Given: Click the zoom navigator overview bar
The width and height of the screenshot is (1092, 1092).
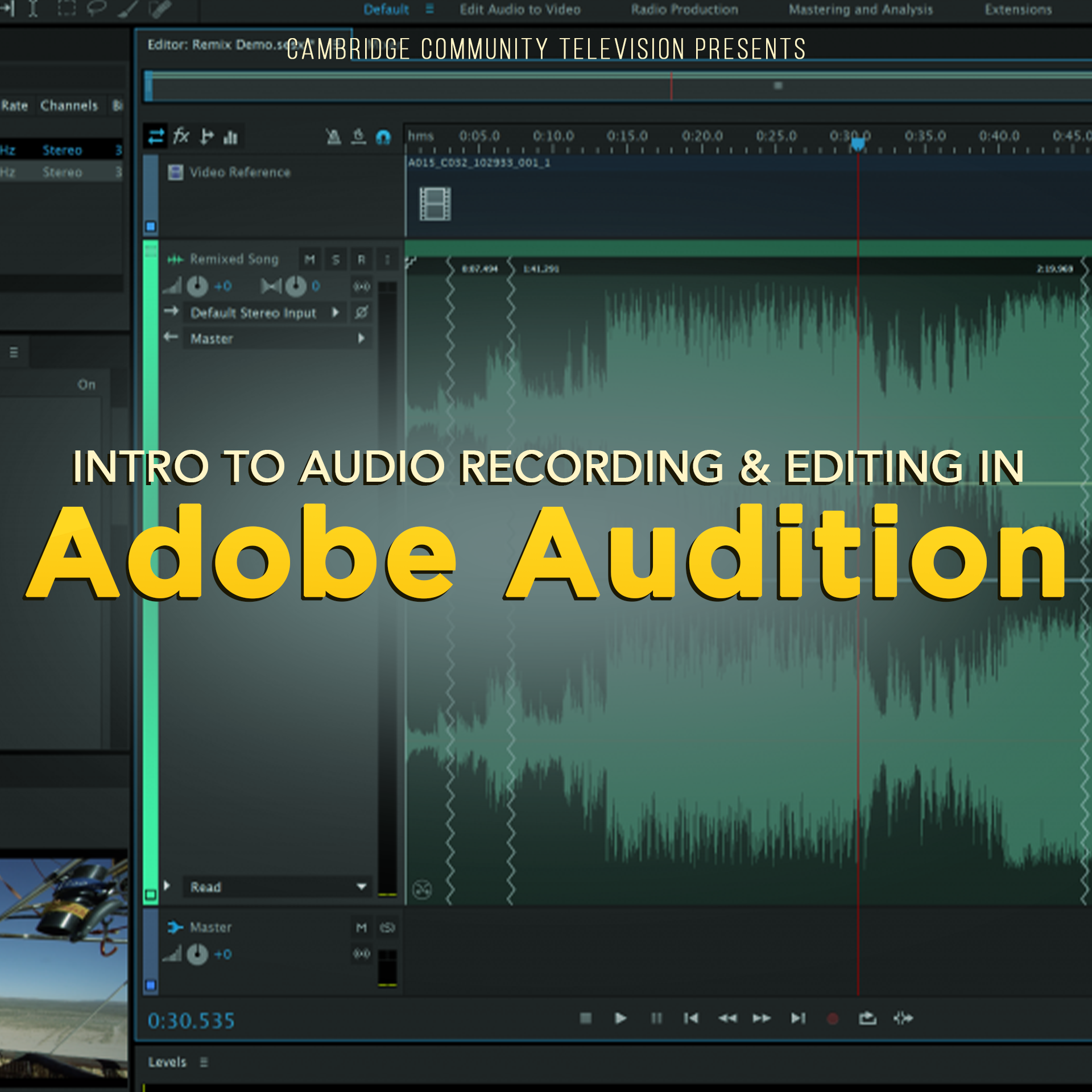Looking at the screenshot, I should 618,86.
